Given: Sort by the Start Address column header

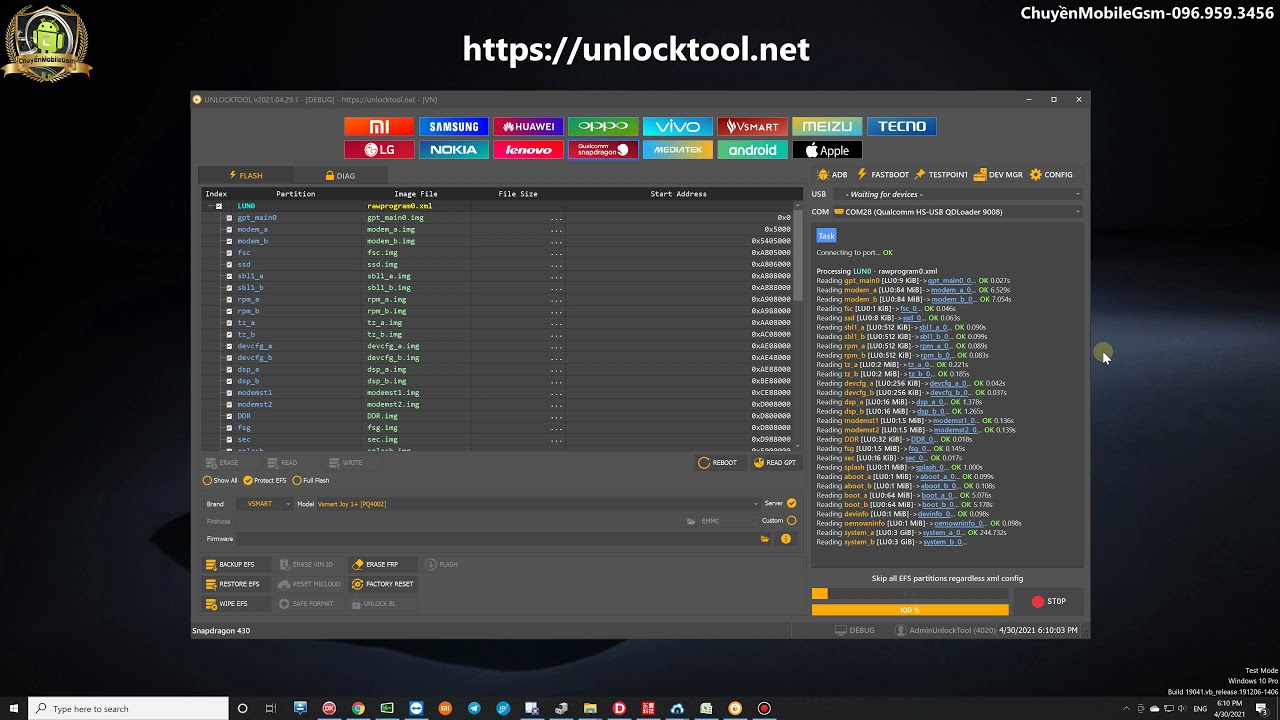Looking at the screenshot, I should click(678, 194).
